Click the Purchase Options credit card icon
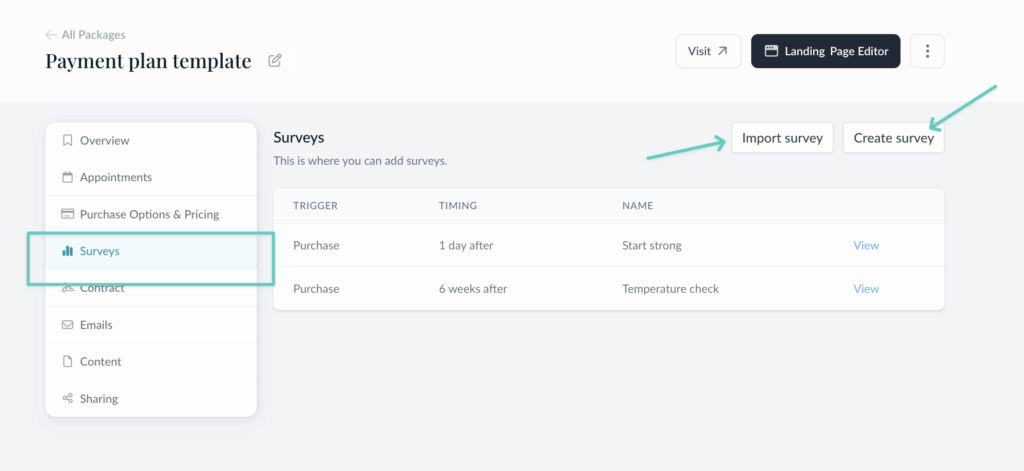The width and height of the screenshot is (1024, 471). (67, 214)
